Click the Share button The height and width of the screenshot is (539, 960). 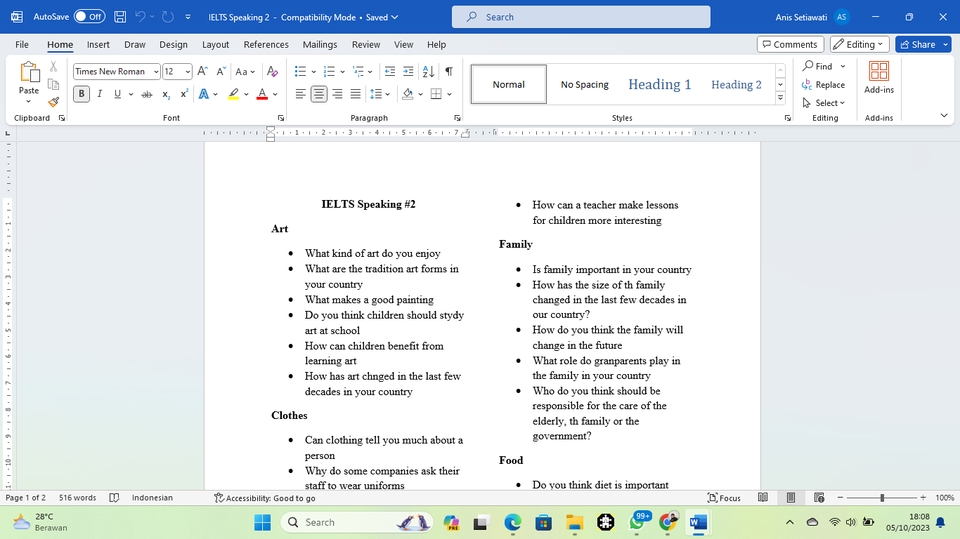tap(918, 44)
